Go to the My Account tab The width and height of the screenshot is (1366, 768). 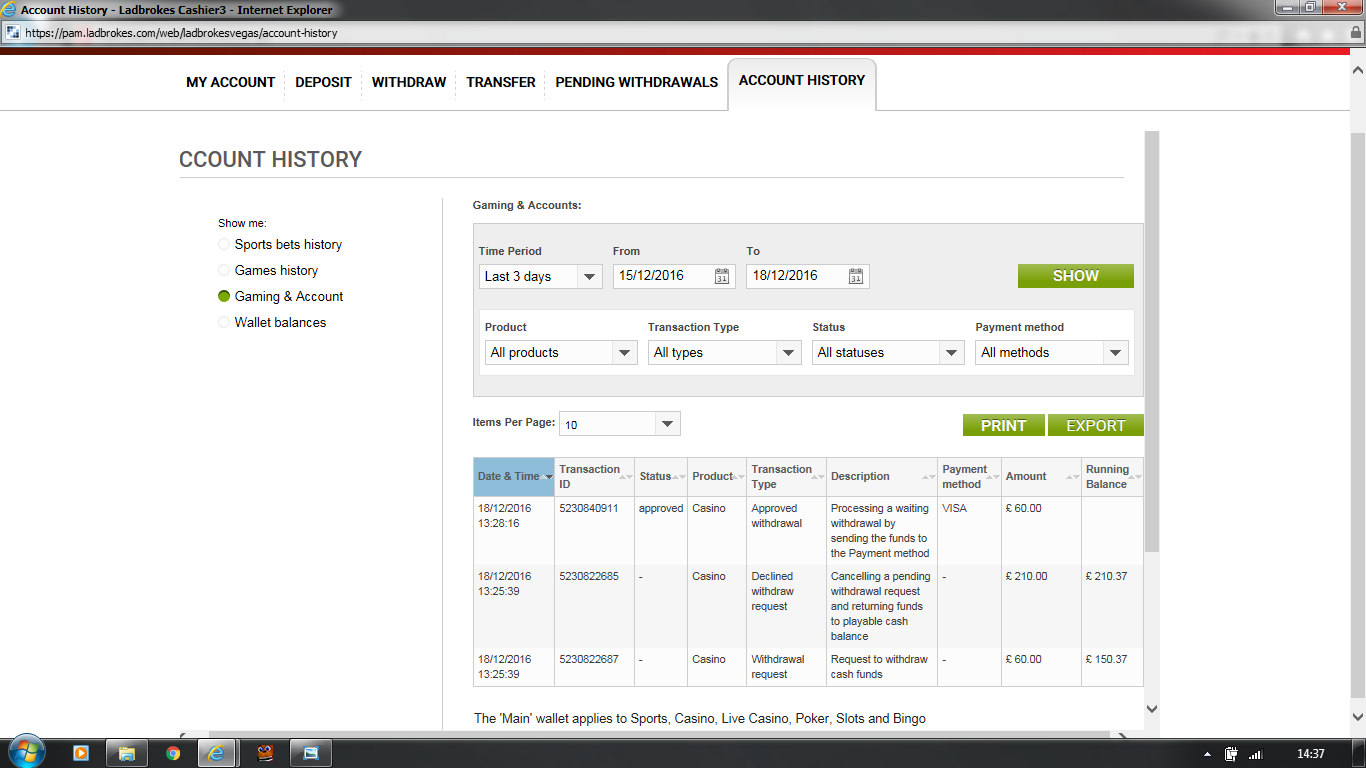(230, 82)
